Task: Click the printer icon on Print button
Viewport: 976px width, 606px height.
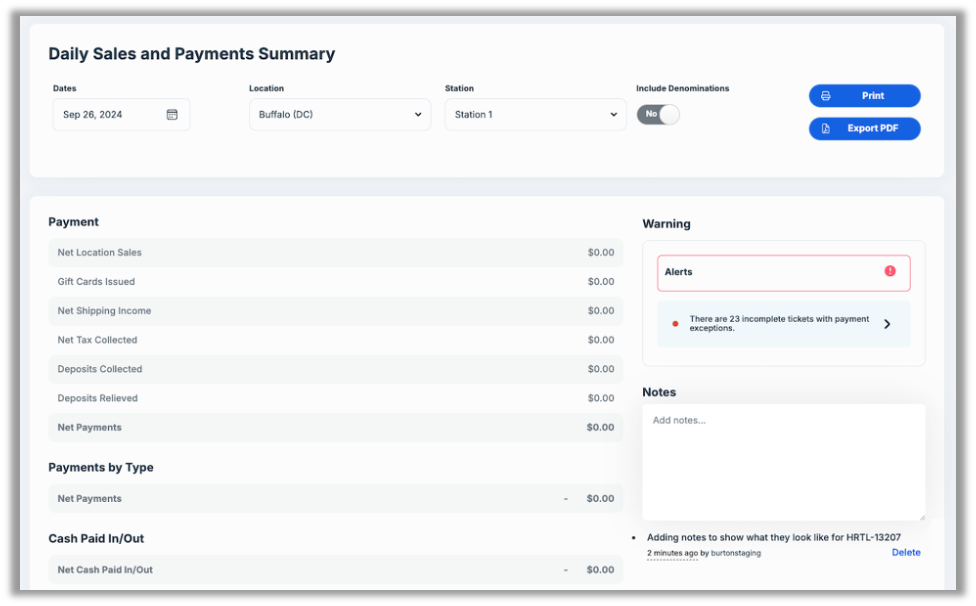Action: 826,96
